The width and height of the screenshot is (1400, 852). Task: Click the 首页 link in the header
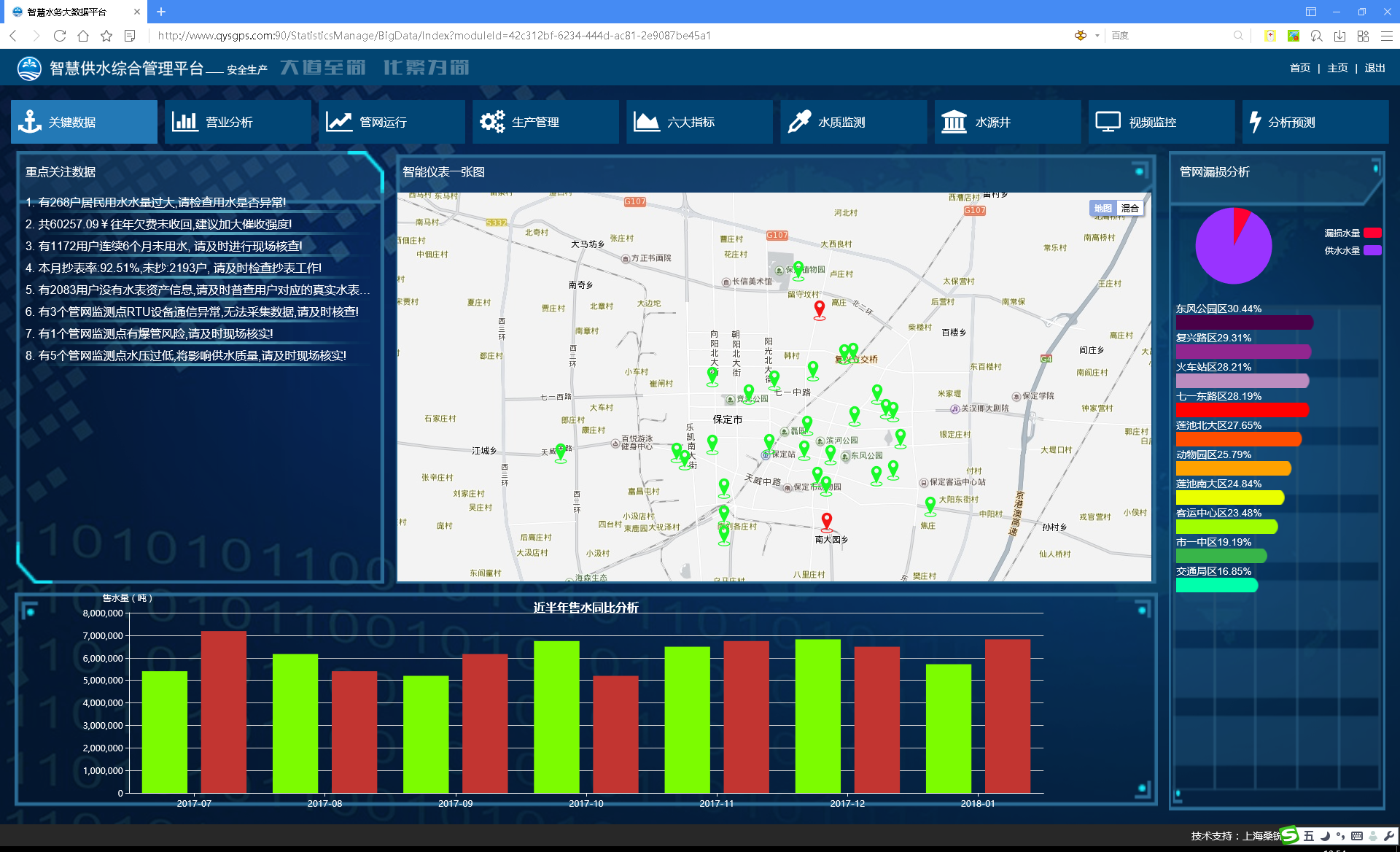[x=1299, y=68]
